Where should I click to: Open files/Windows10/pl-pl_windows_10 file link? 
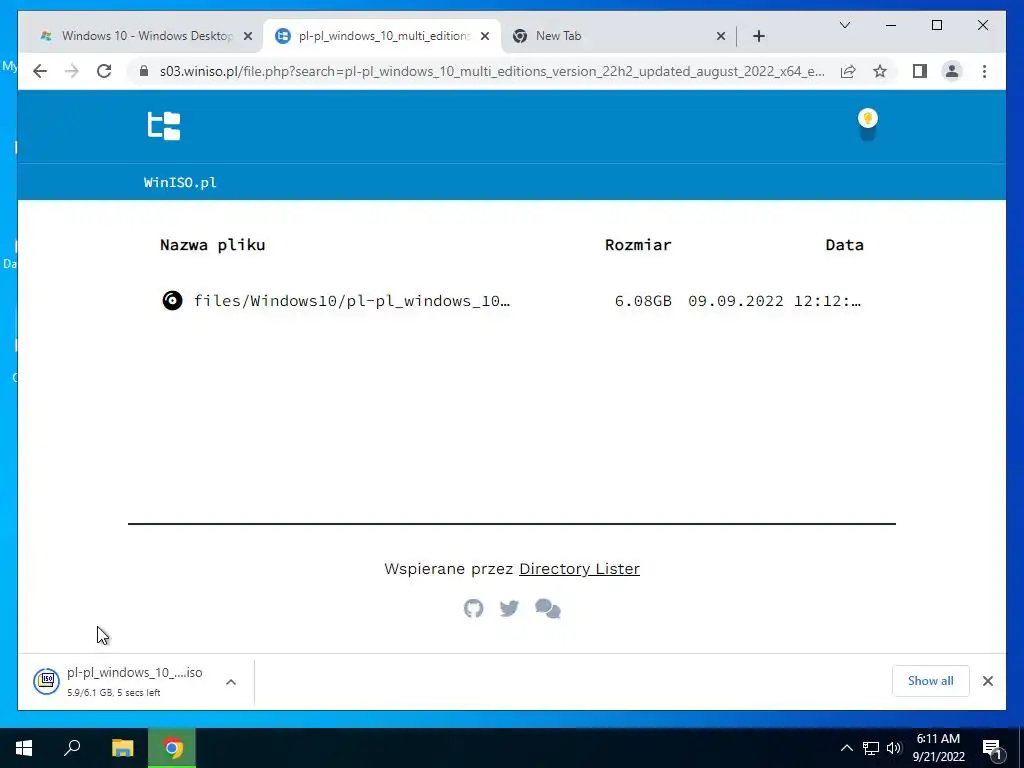point(351,300)
